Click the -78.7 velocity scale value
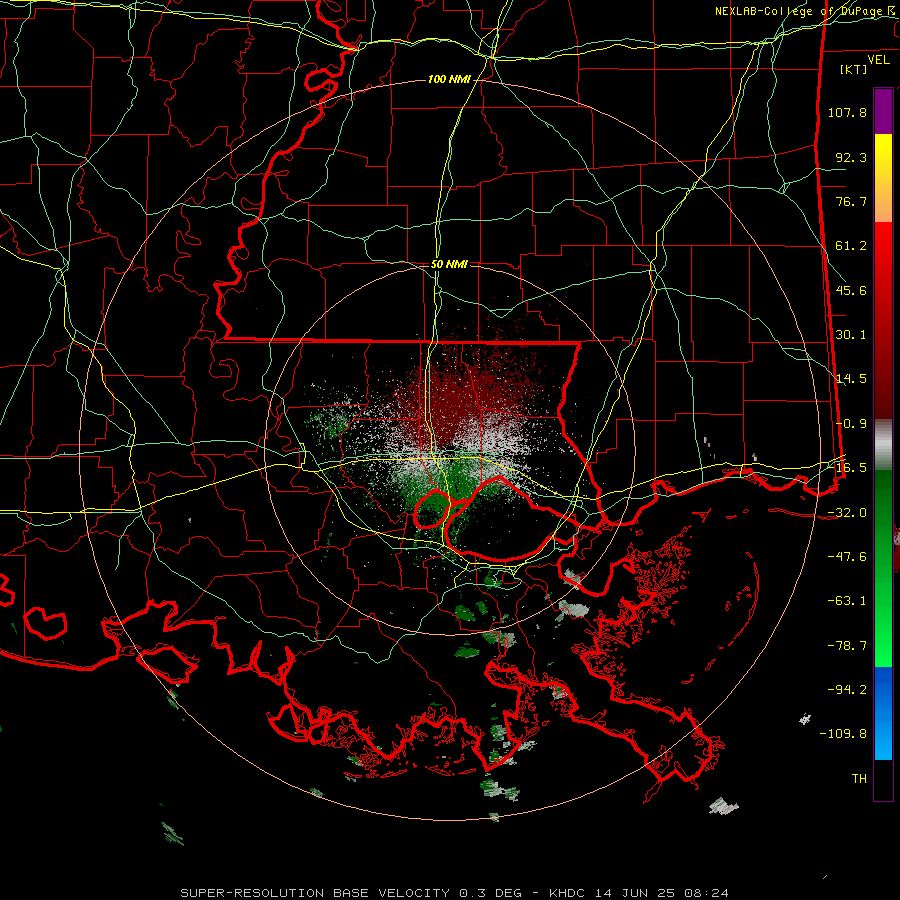Viewport: 900px width, 900px height. pyautogui.click(x=847, y=646)
